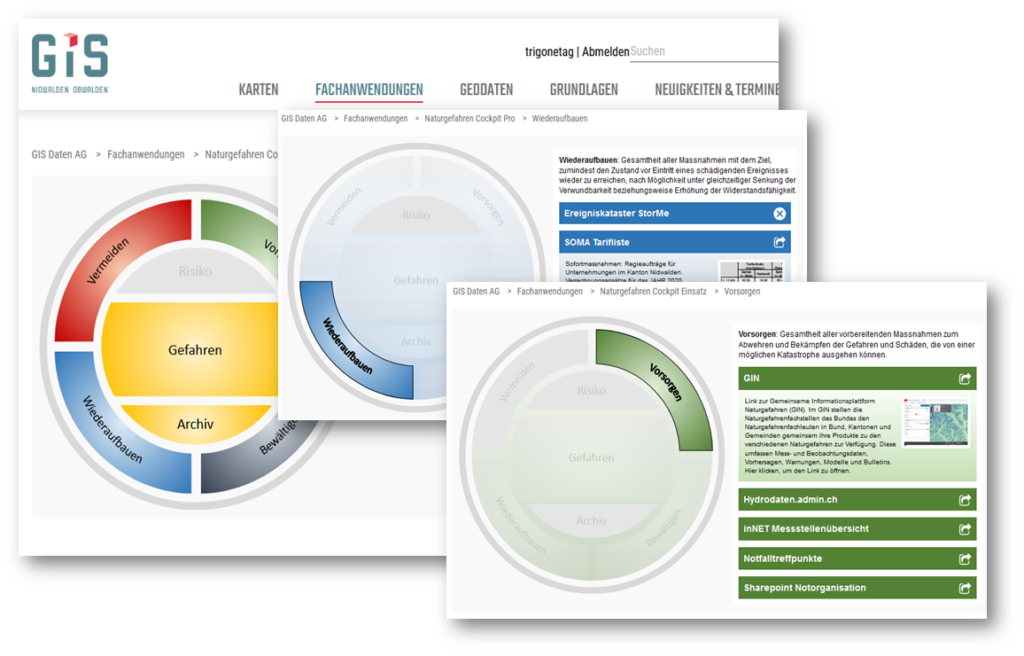The height and width of the screenshot is (656, 1024).
Task: Click the GIS Nidwalden Obwalden logo
Action: click(x=69, y=62)
